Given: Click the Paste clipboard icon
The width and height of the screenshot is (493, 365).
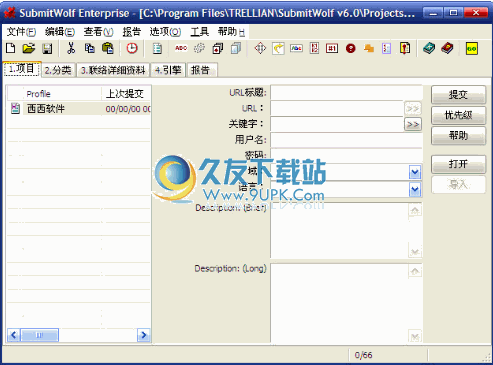Looking at the screenshot, I should [108, 48].
